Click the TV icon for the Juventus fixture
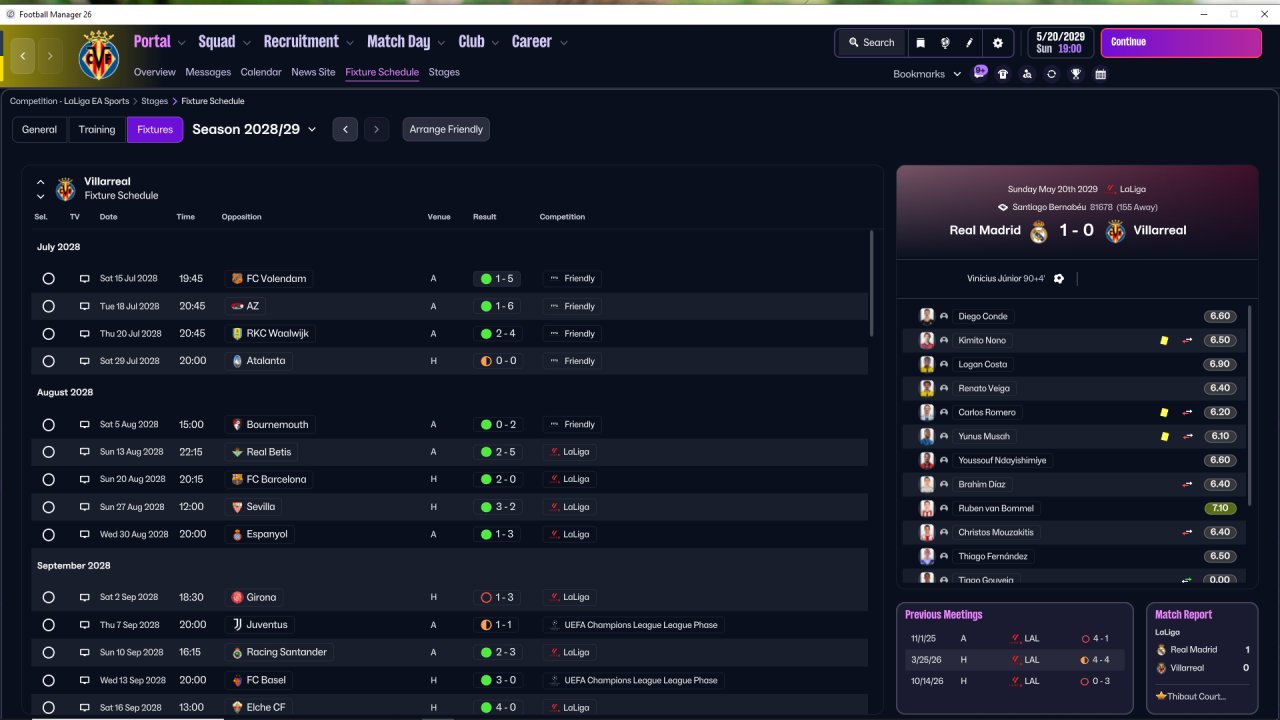Image resolution: width=1280 pixels, height=720 pixels. click(85, 625)
